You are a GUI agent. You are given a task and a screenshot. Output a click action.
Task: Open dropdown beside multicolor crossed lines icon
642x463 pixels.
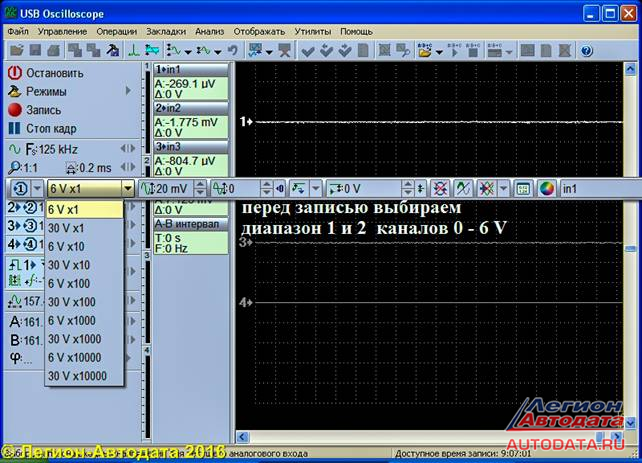point(503,189)
